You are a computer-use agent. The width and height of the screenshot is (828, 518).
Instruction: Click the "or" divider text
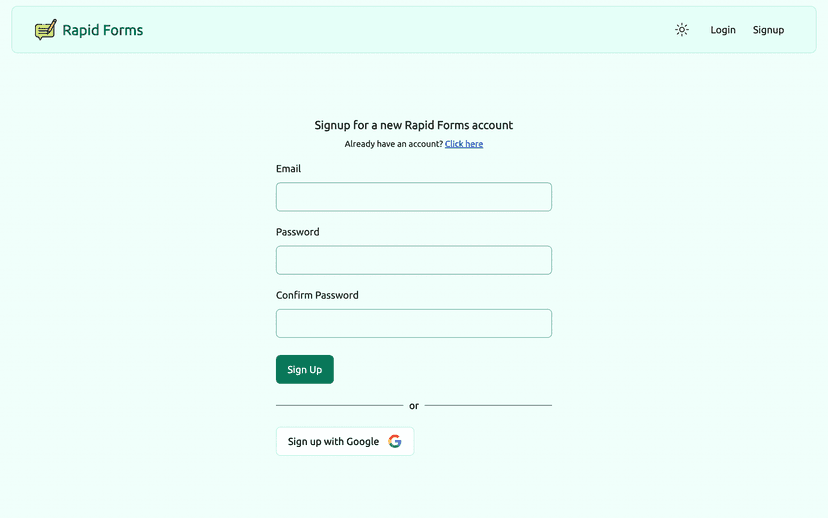coord(414,406)
